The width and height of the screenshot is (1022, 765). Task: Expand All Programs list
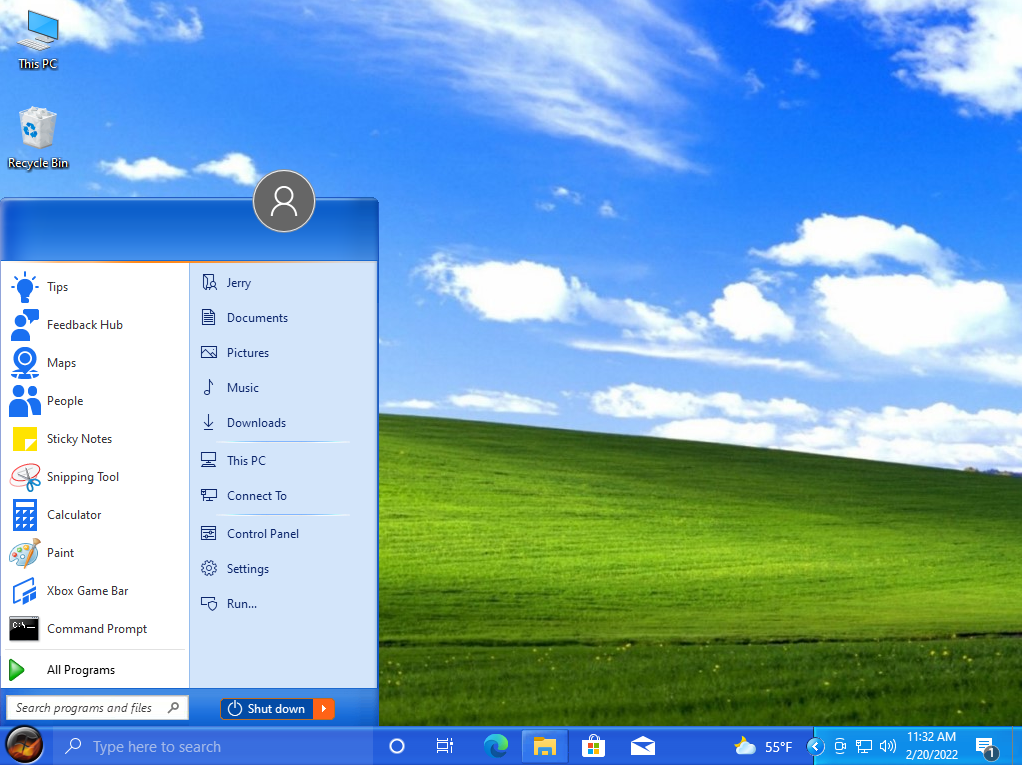[x=95, y=670]
